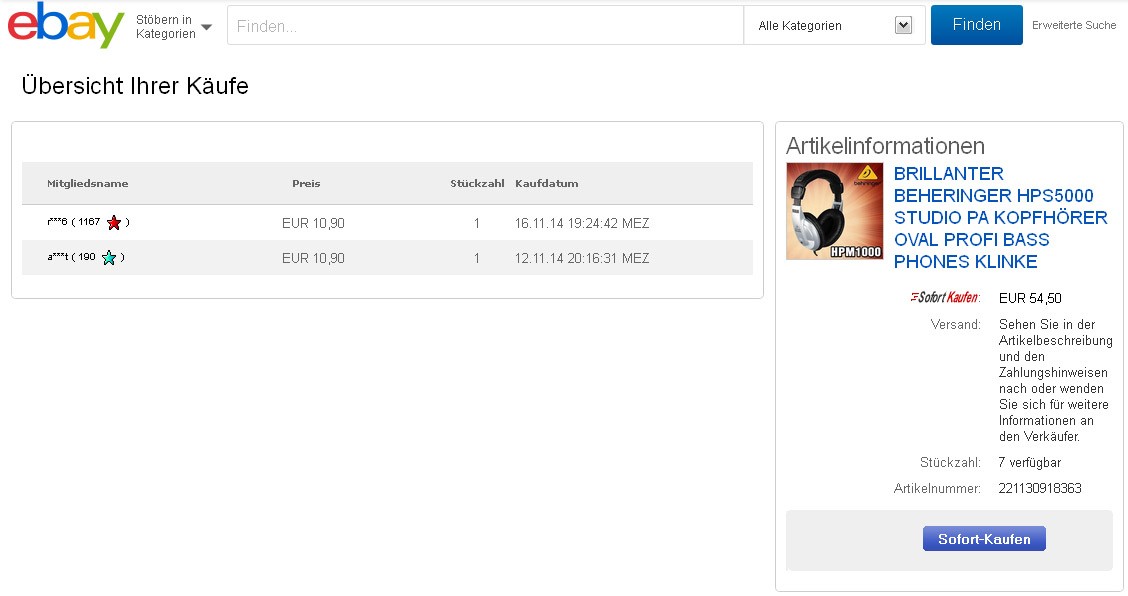Screen dimensions: 1128x596
Task: Click the Stückzahl column header
Action: click(x=477, y=184)
